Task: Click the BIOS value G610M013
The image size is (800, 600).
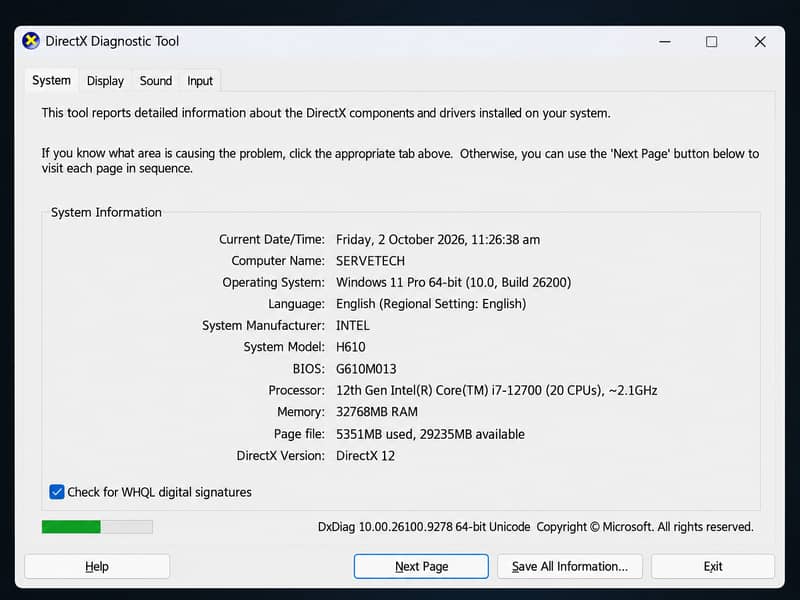Action: tap(366, 368)
